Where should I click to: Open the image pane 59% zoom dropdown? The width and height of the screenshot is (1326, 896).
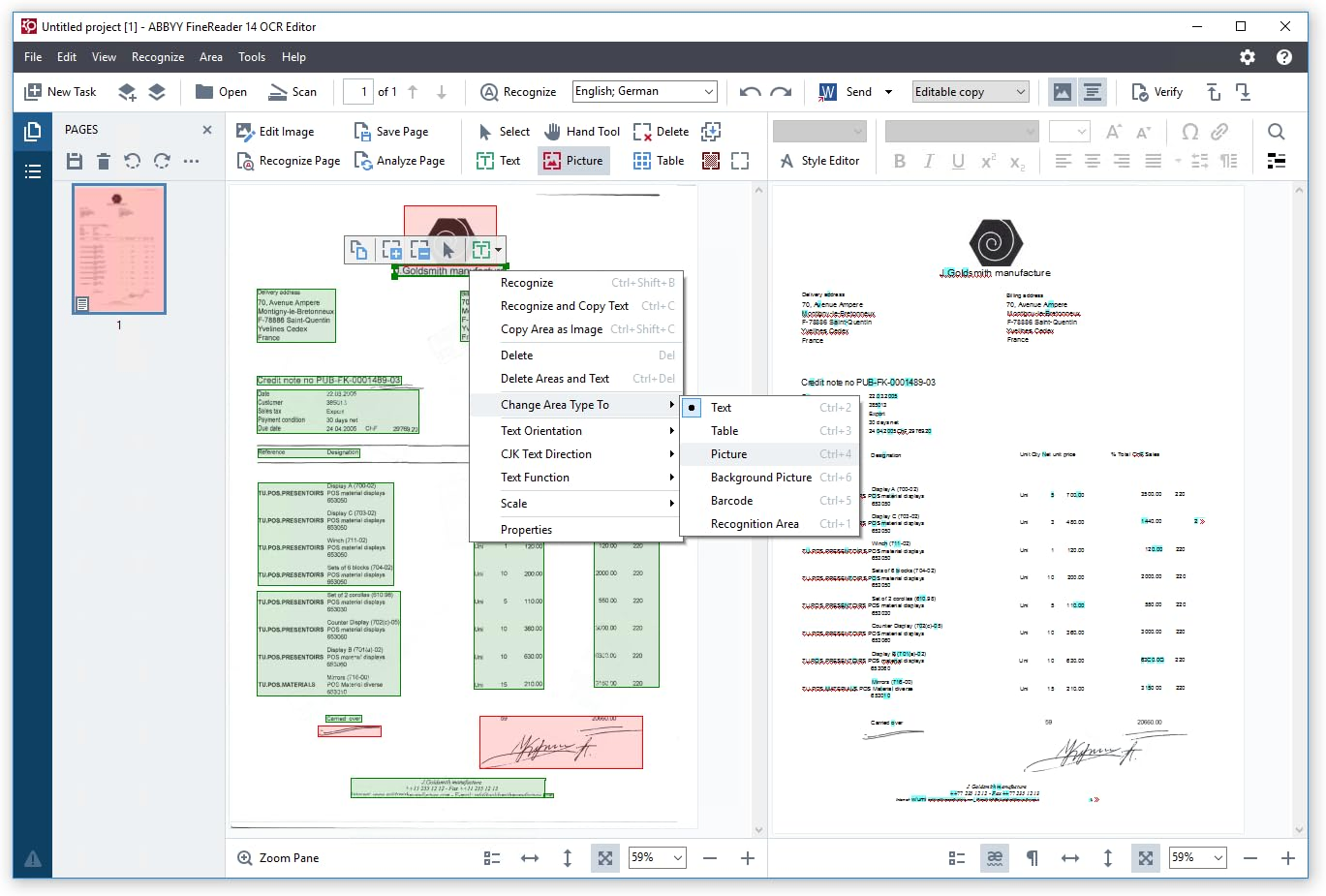pyautogui.click(x=678, y=858)
